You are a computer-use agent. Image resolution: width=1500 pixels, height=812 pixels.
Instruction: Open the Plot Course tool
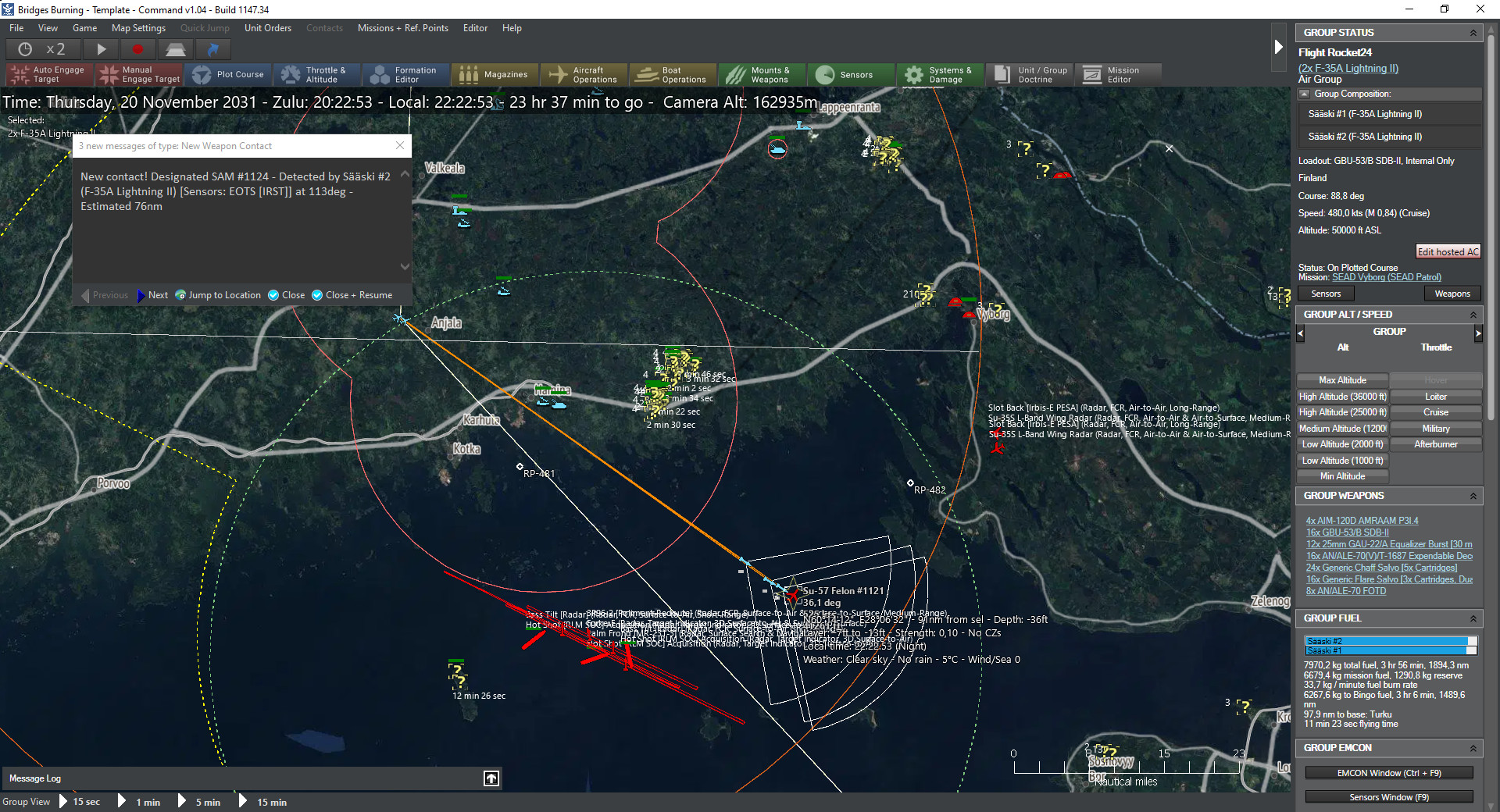tap(230, 74)
